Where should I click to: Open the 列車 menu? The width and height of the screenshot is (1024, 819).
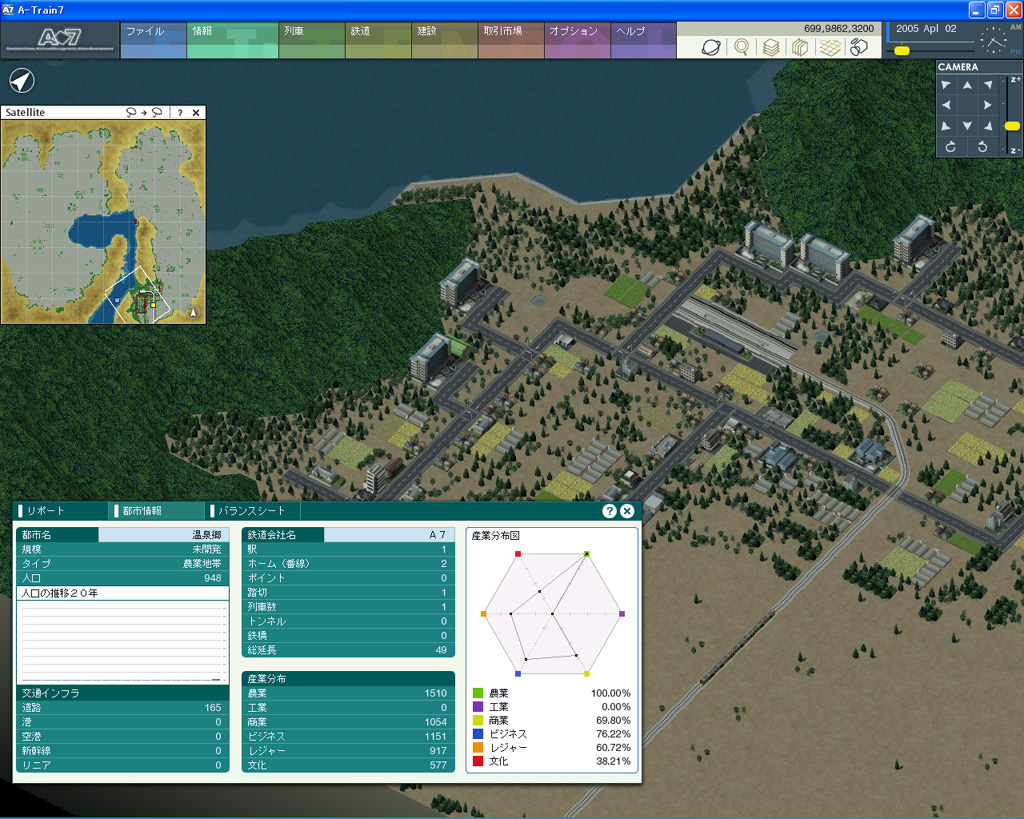(x=312, y=40)
